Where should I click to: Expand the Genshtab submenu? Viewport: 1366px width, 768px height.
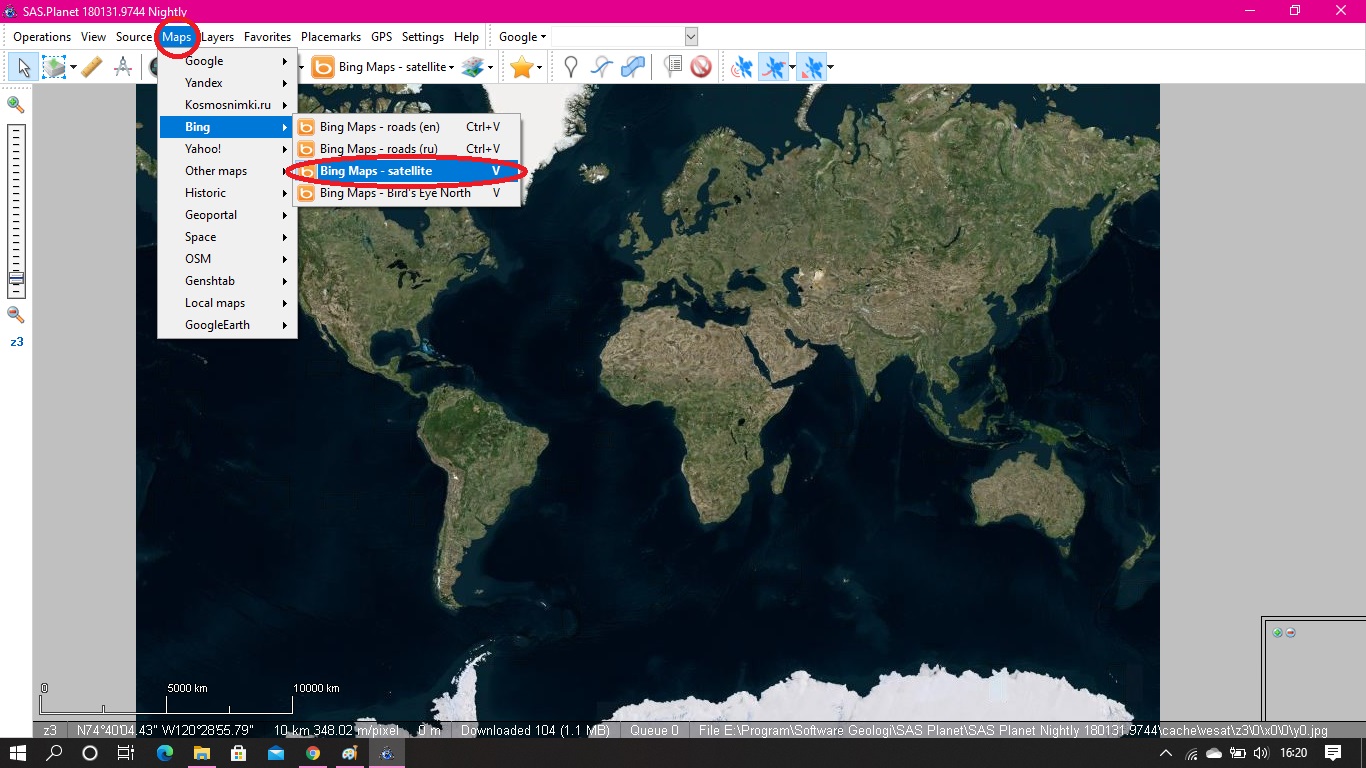227,281
